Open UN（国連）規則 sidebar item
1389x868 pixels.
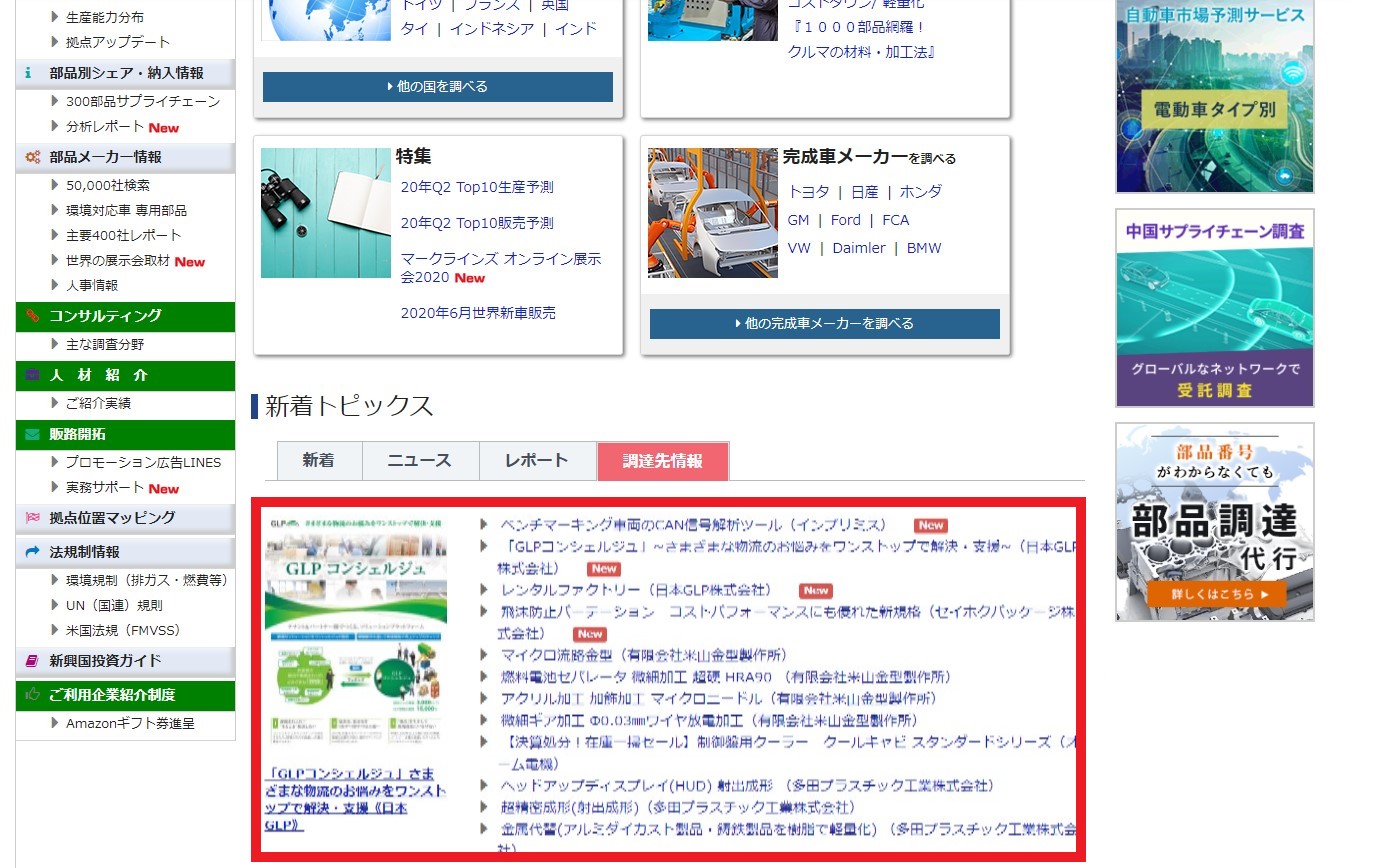pyautogui.click(x=114, y=605)
